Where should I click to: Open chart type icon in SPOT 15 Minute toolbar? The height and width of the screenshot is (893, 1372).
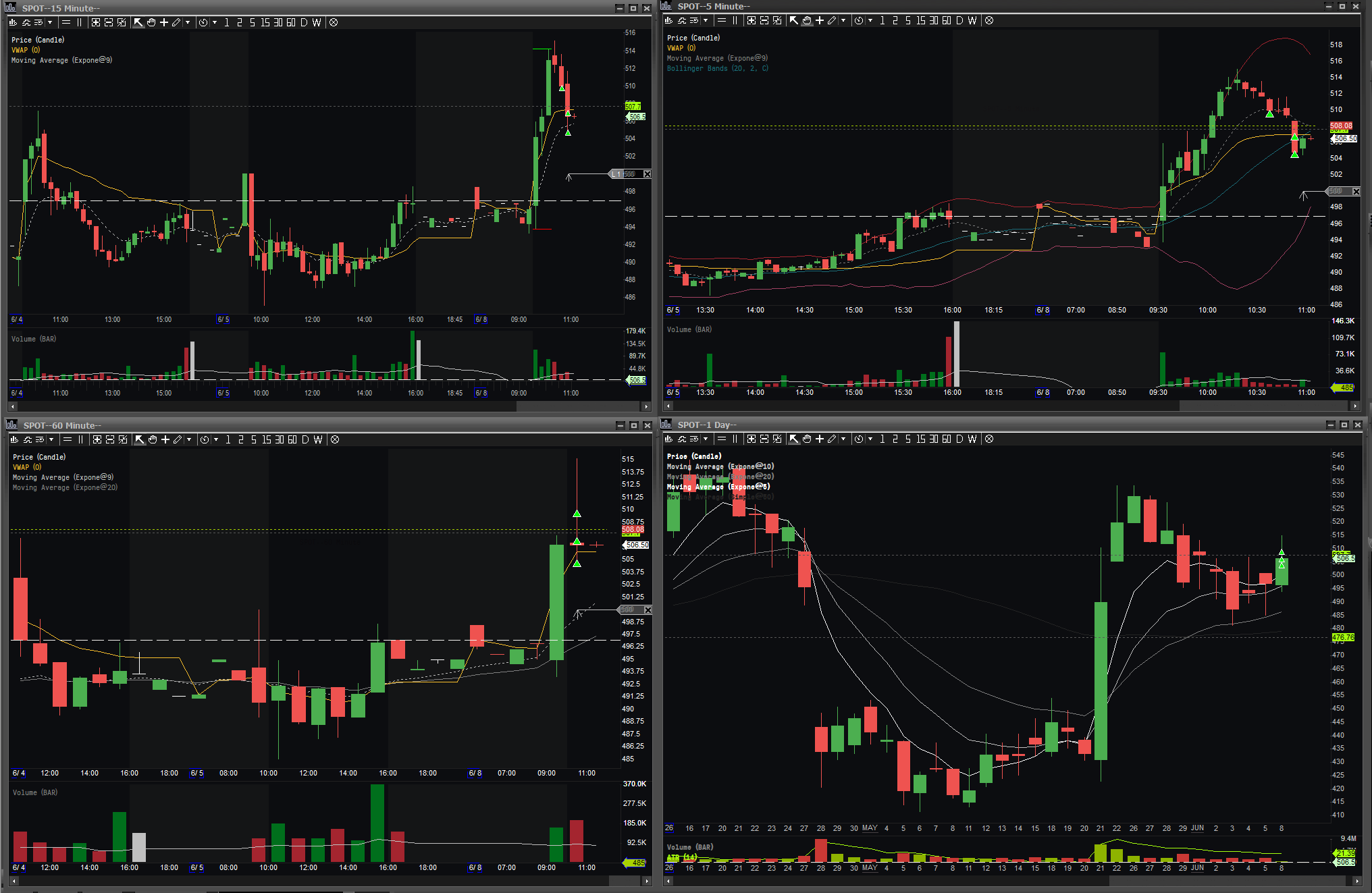coord(14,22)
